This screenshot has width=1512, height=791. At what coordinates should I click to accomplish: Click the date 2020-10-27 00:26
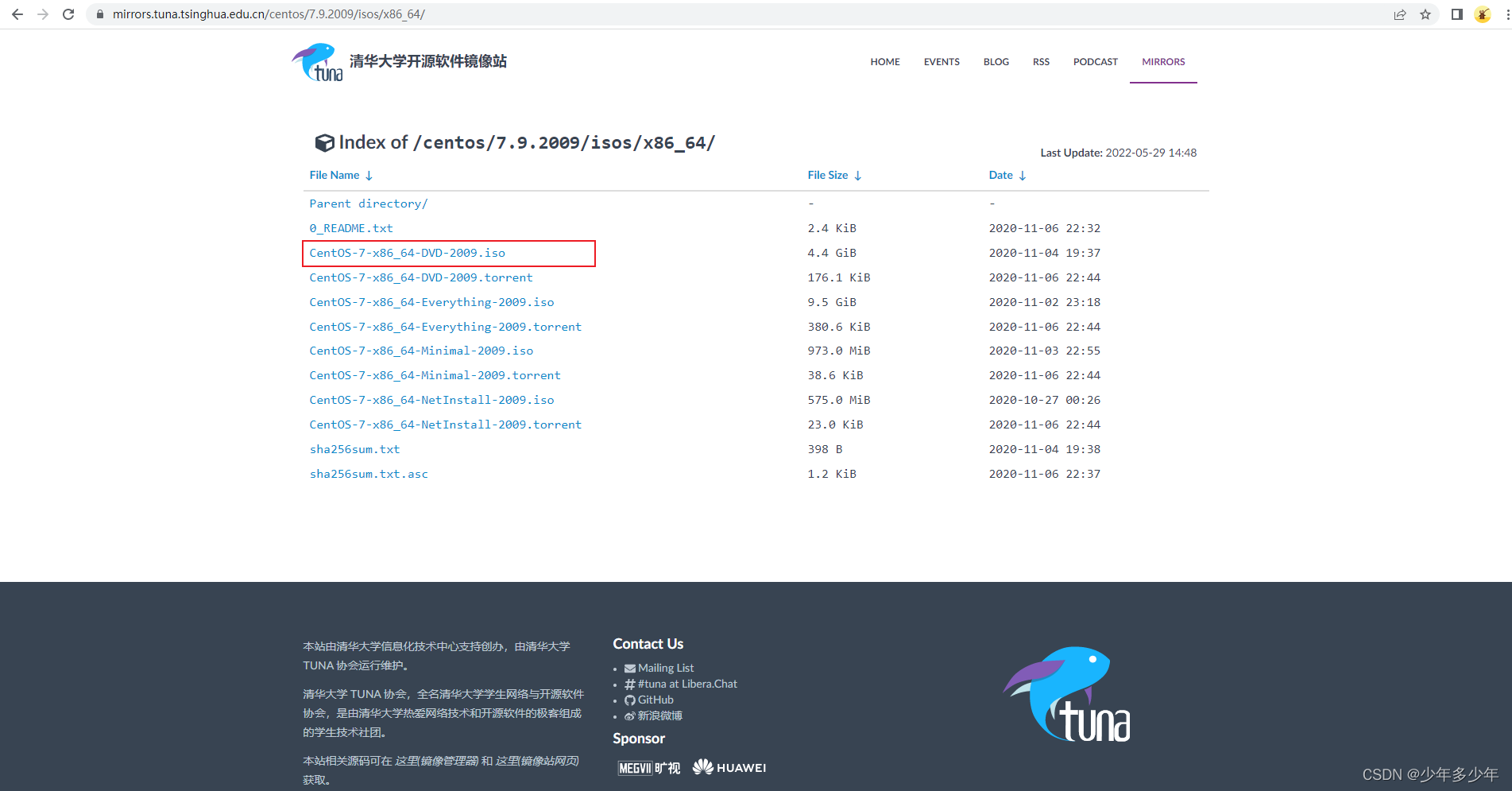point(1045,400)
